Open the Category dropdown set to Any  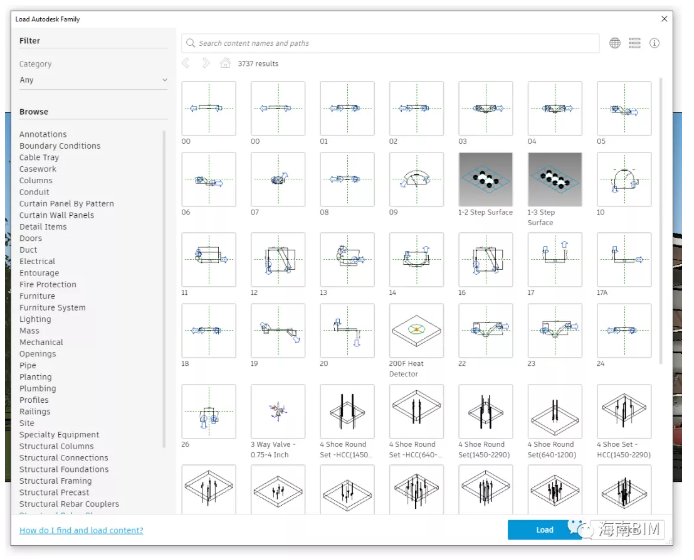coord(93,80)
